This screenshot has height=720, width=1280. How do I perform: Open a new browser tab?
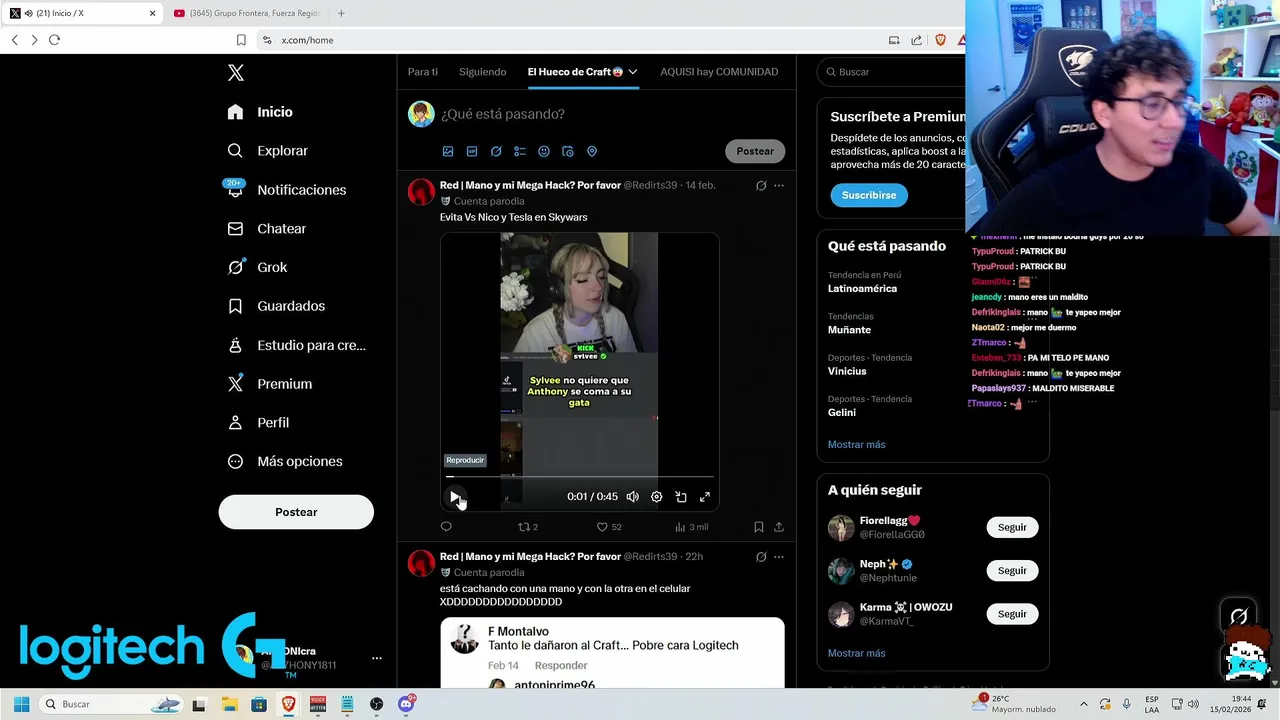point(341,13)
